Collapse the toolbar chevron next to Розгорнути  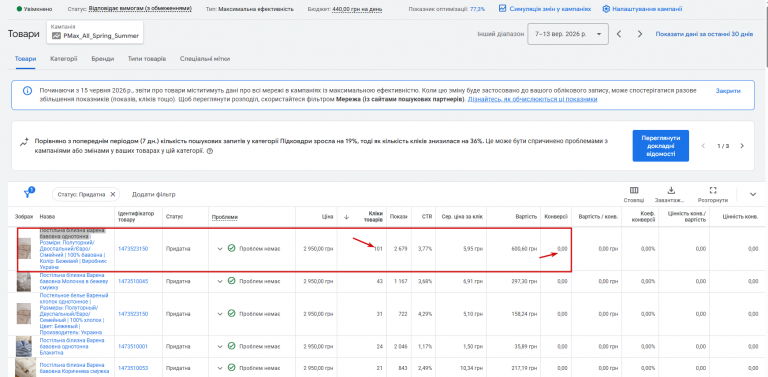(x=753, y=194)
